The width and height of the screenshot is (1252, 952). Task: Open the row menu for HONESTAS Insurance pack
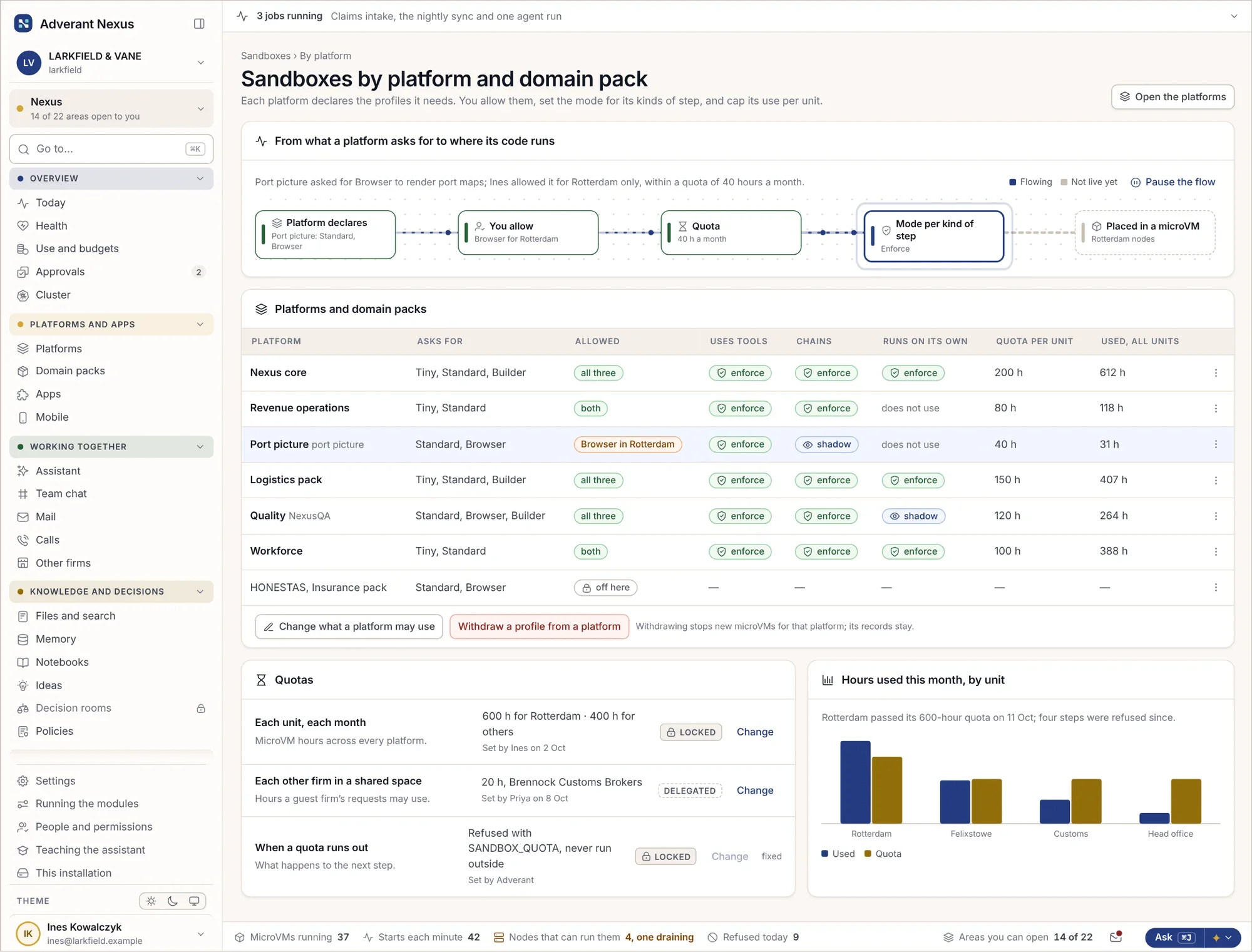(1216, 588)
